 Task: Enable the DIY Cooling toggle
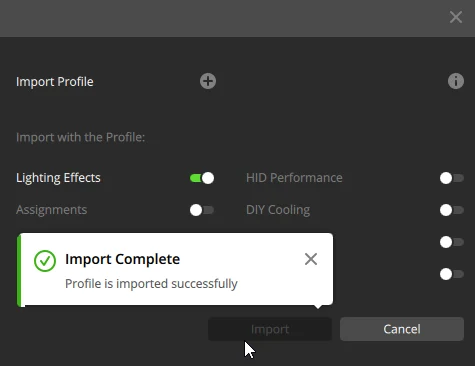[452, 210]
